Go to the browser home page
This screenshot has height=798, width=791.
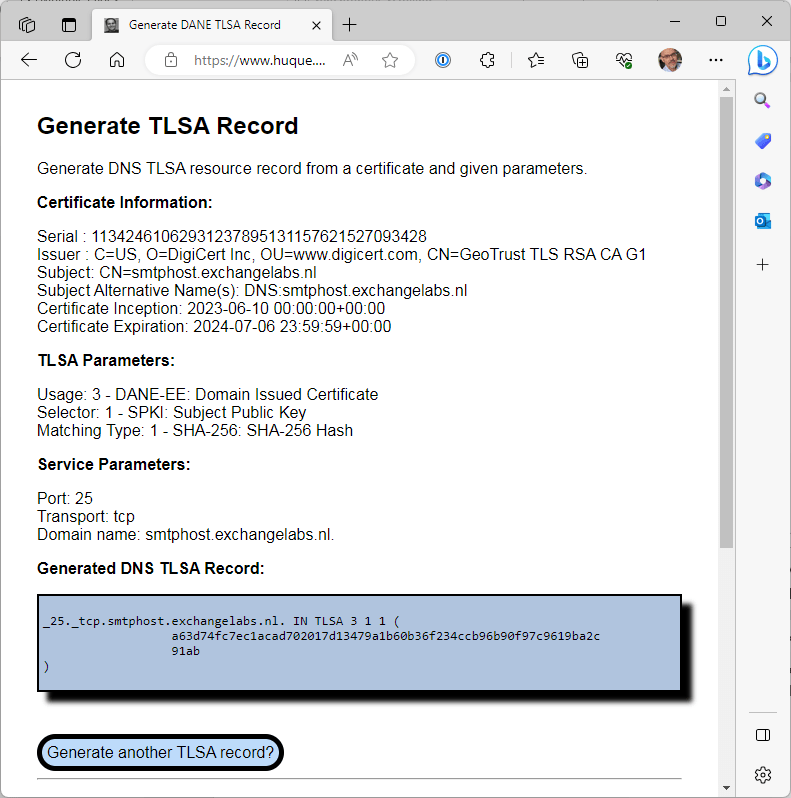click(x=117, y=60)
